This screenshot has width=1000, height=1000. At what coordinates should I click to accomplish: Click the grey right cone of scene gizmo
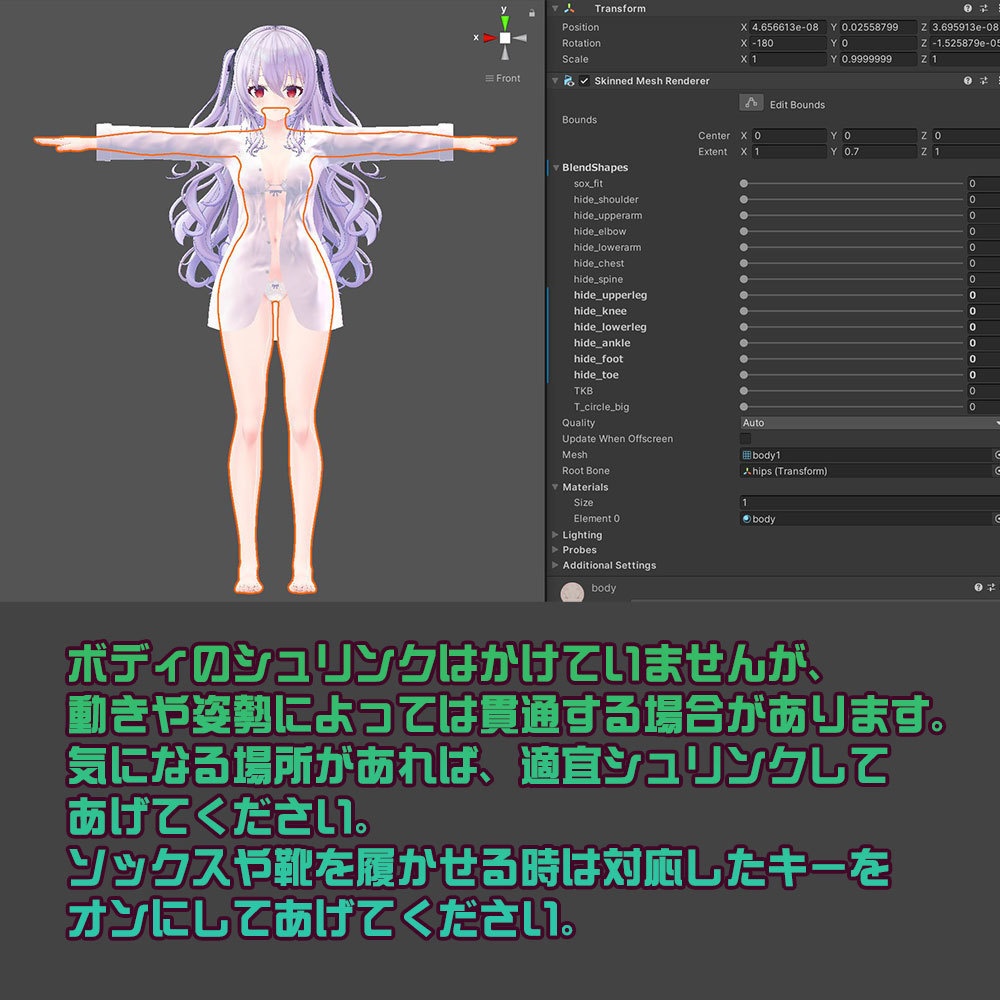[520, 38]
